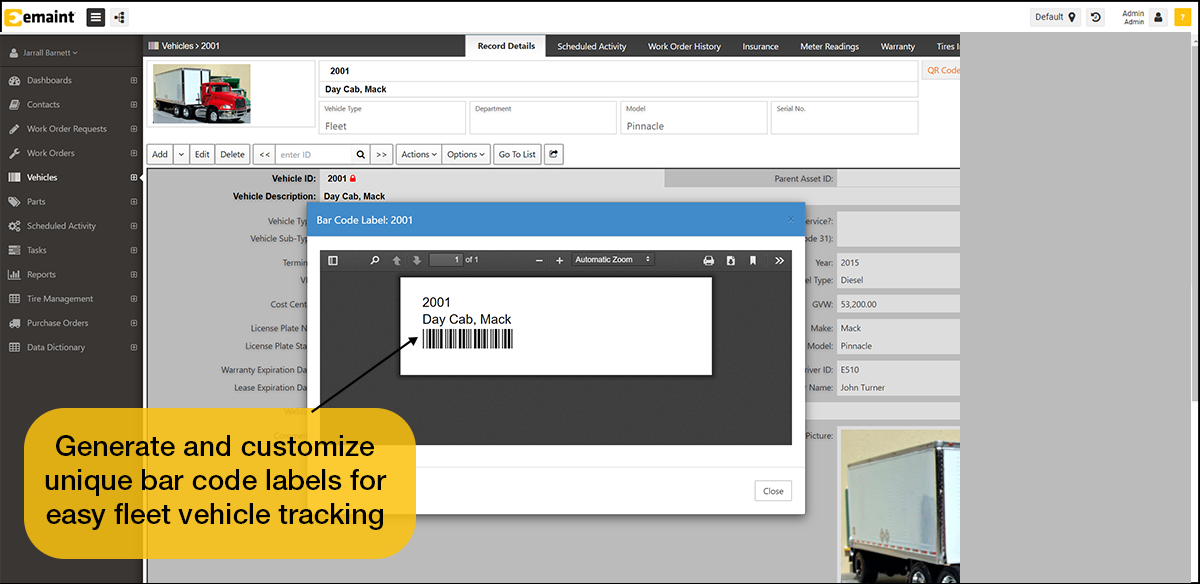Expand the Contacts plus icon

click(133, 104)
